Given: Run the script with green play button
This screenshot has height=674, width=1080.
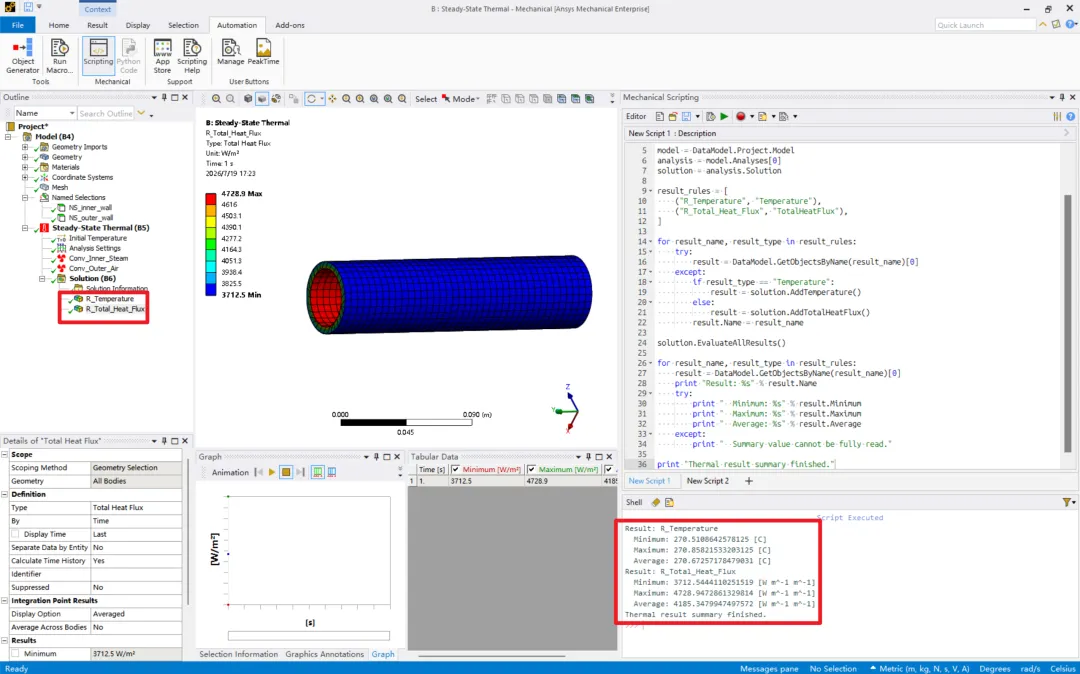Looking at the screenshot, I should (x=724, y=116).
